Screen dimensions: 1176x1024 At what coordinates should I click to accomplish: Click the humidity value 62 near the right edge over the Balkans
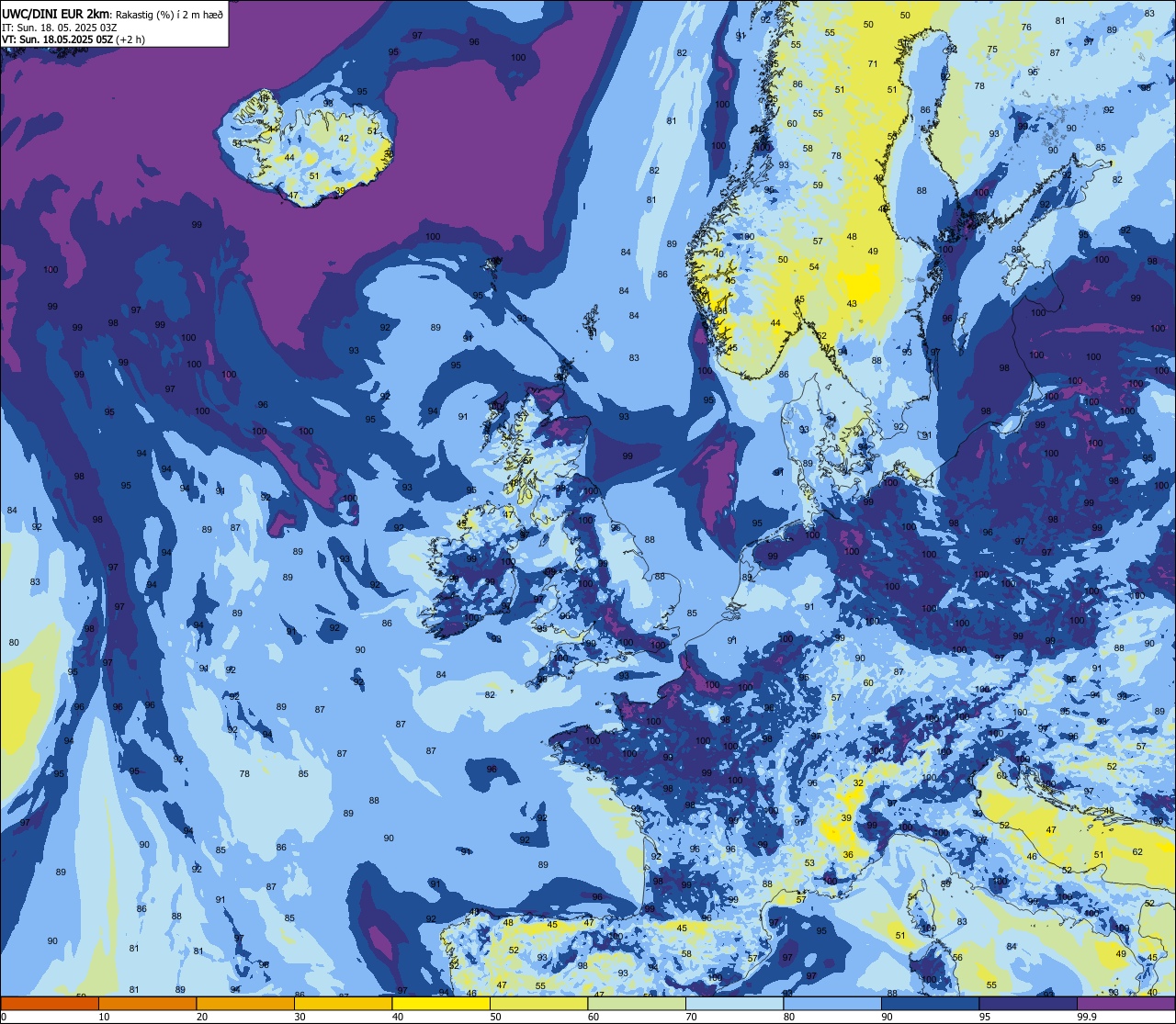click(x=1137, y=851)
